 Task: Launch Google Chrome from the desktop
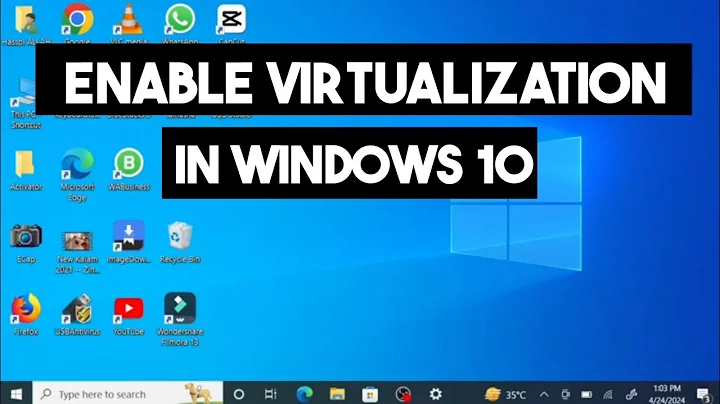(x=78, y=20)
